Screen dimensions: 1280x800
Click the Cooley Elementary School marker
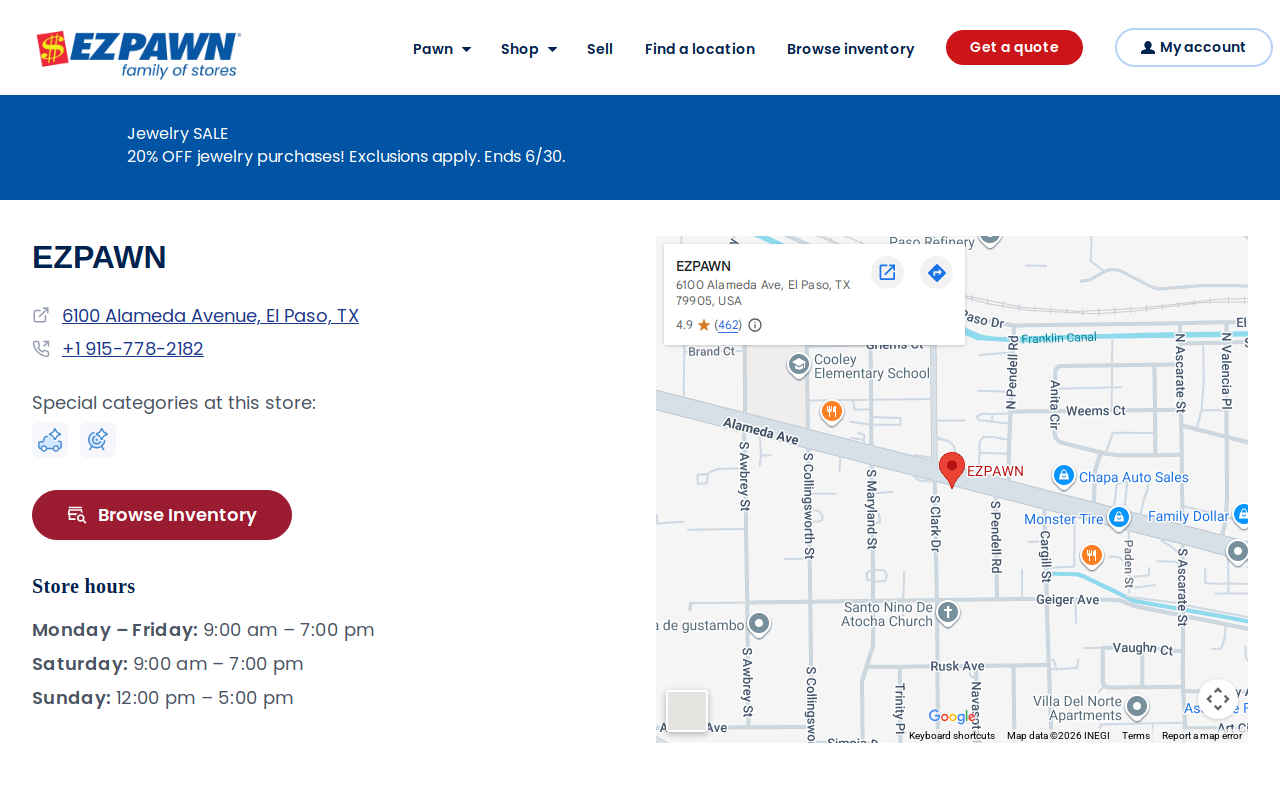(798, 365)
